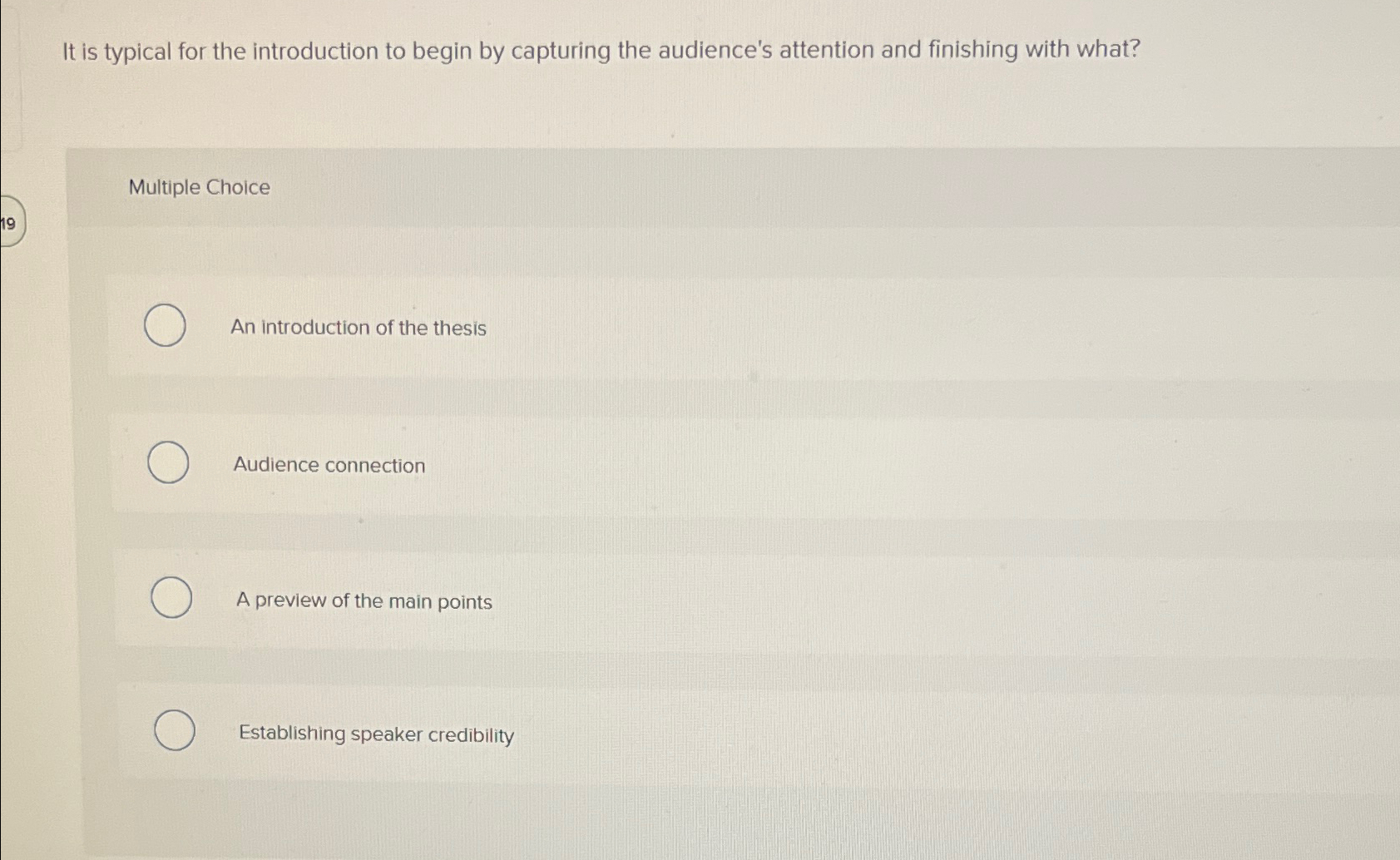Viewport: 1400px width, 860px height.
Task: Select the radio button for 'Audience connection'
Action: pyautogui.click(x=166, y=463)
